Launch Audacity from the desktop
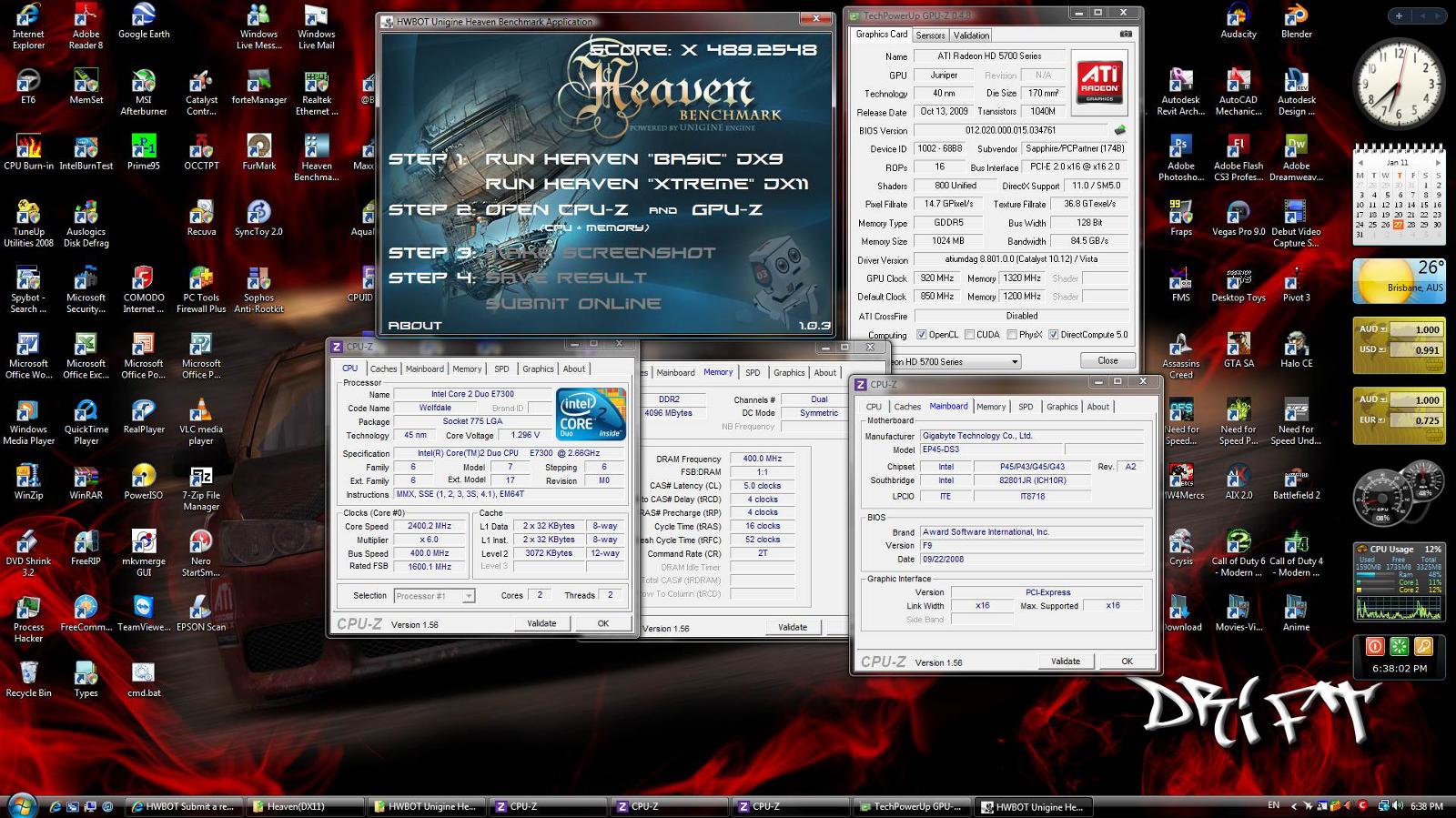1456x818 pixels. pos(1238,21)
